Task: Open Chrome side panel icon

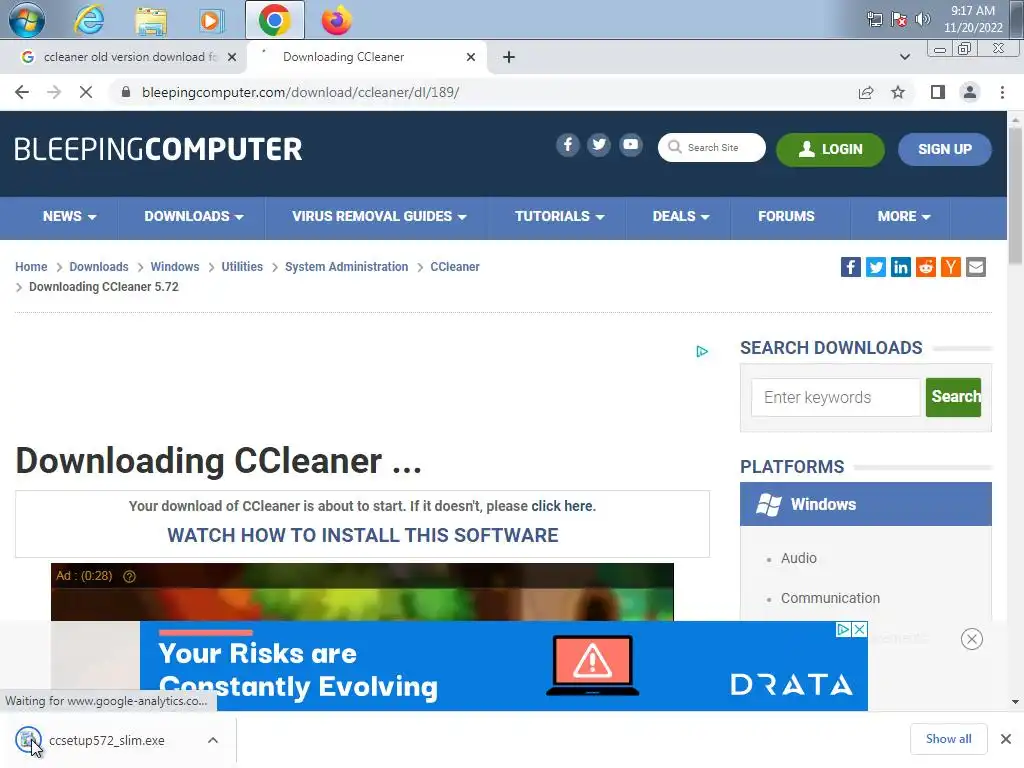Action: click(x=938, y=92)
